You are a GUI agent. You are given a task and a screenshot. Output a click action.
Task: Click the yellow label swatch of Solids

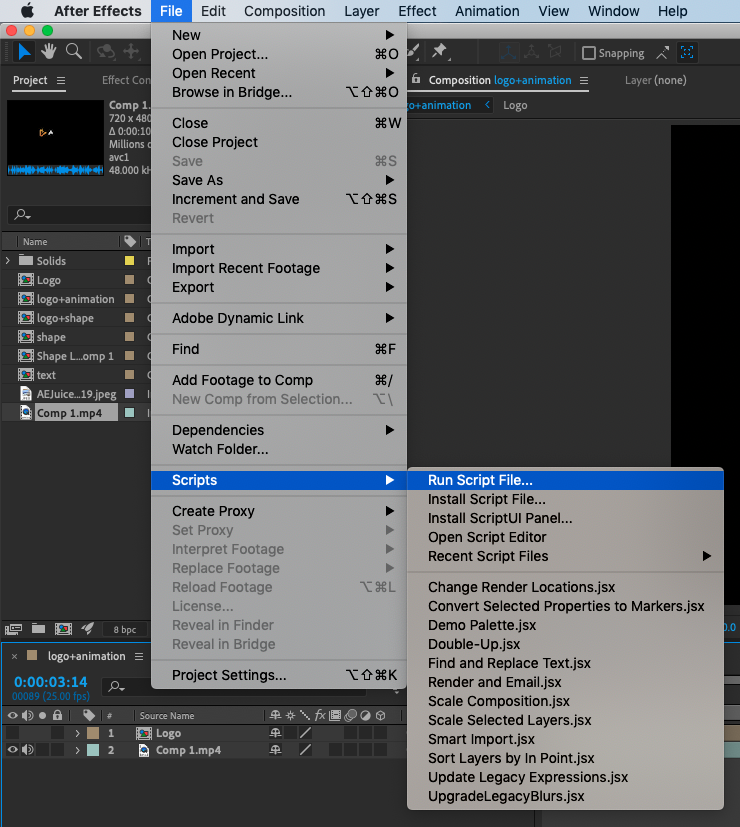click(129, 261)
